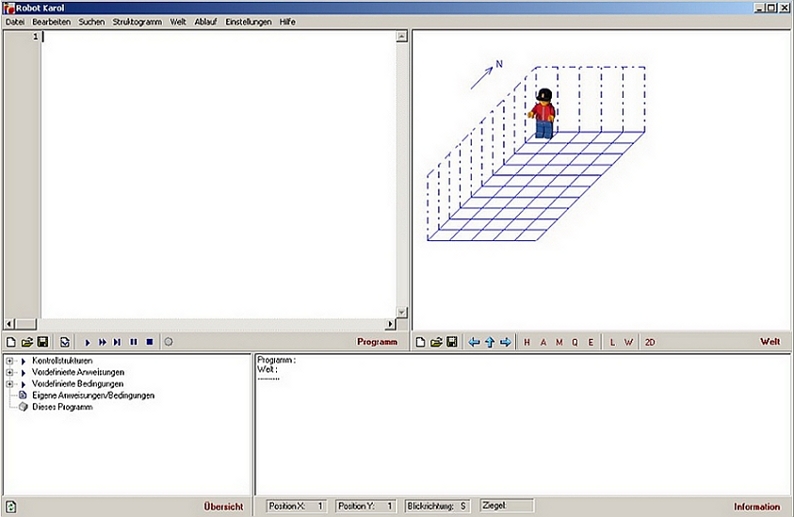794x517 pixels.
Task: Click the 'Programm :' line in info panel
Action: tap(276, 360)
